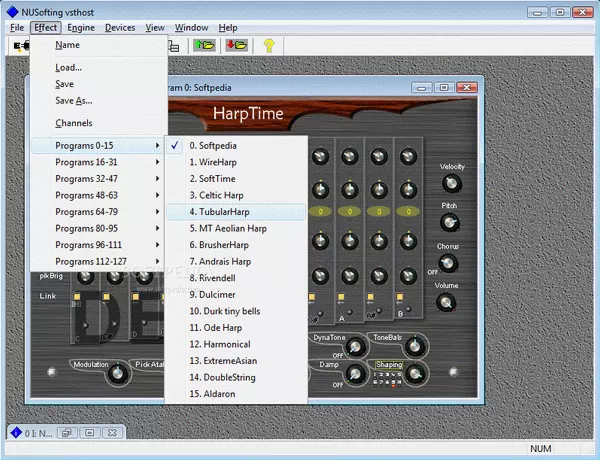Choose Save As... in Effect menu
The image size is (600, 460).
tap(73, 101)
